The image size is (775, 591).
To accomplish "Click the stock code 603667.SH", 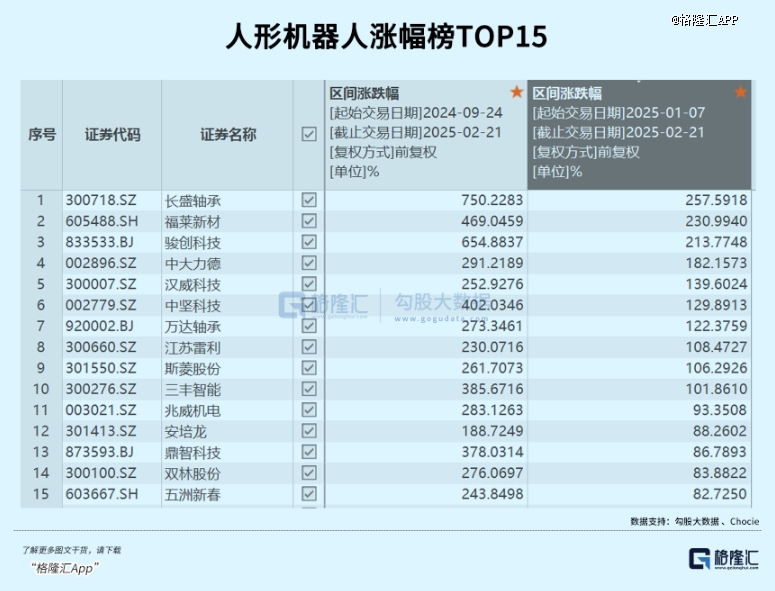I will [102, 494].
